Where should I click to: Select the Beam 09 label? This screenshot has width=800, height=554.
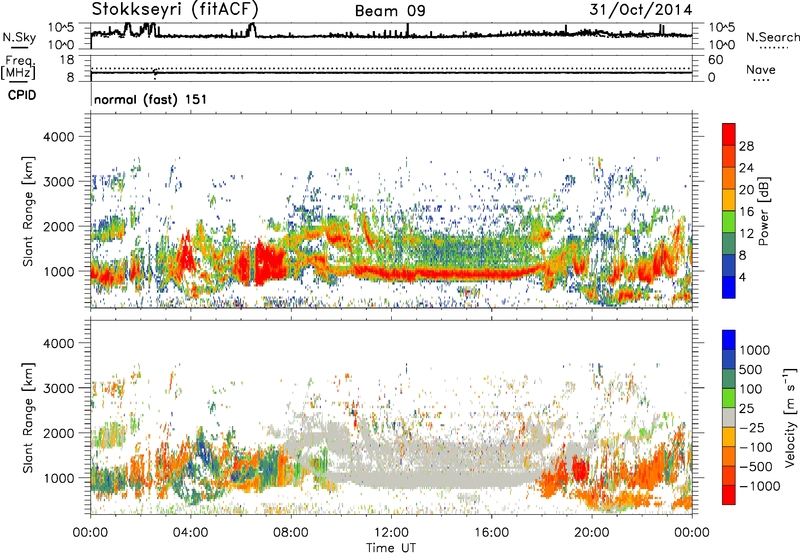[390, 11]
